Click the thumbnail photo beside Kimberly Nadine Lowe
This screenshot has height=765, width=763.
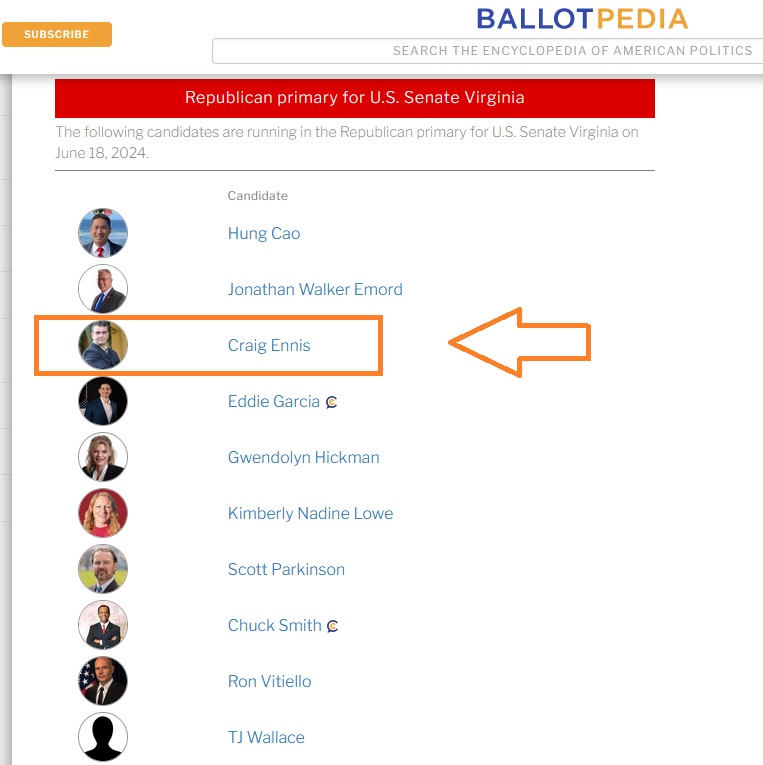[x=103, y=513]
